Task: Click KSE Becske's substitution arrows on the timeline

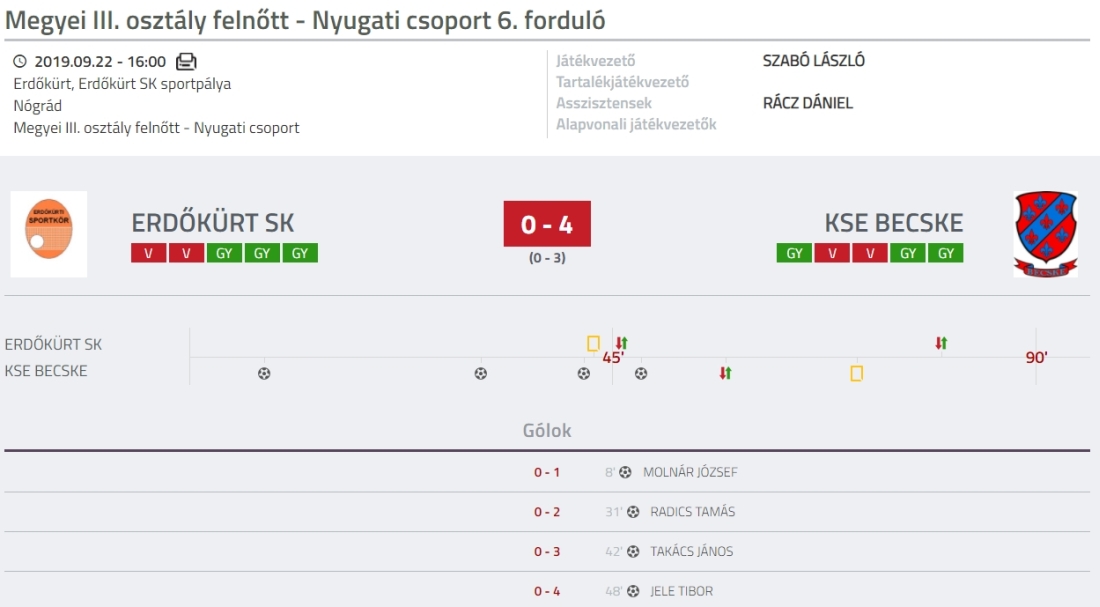Action: (725, 373)
